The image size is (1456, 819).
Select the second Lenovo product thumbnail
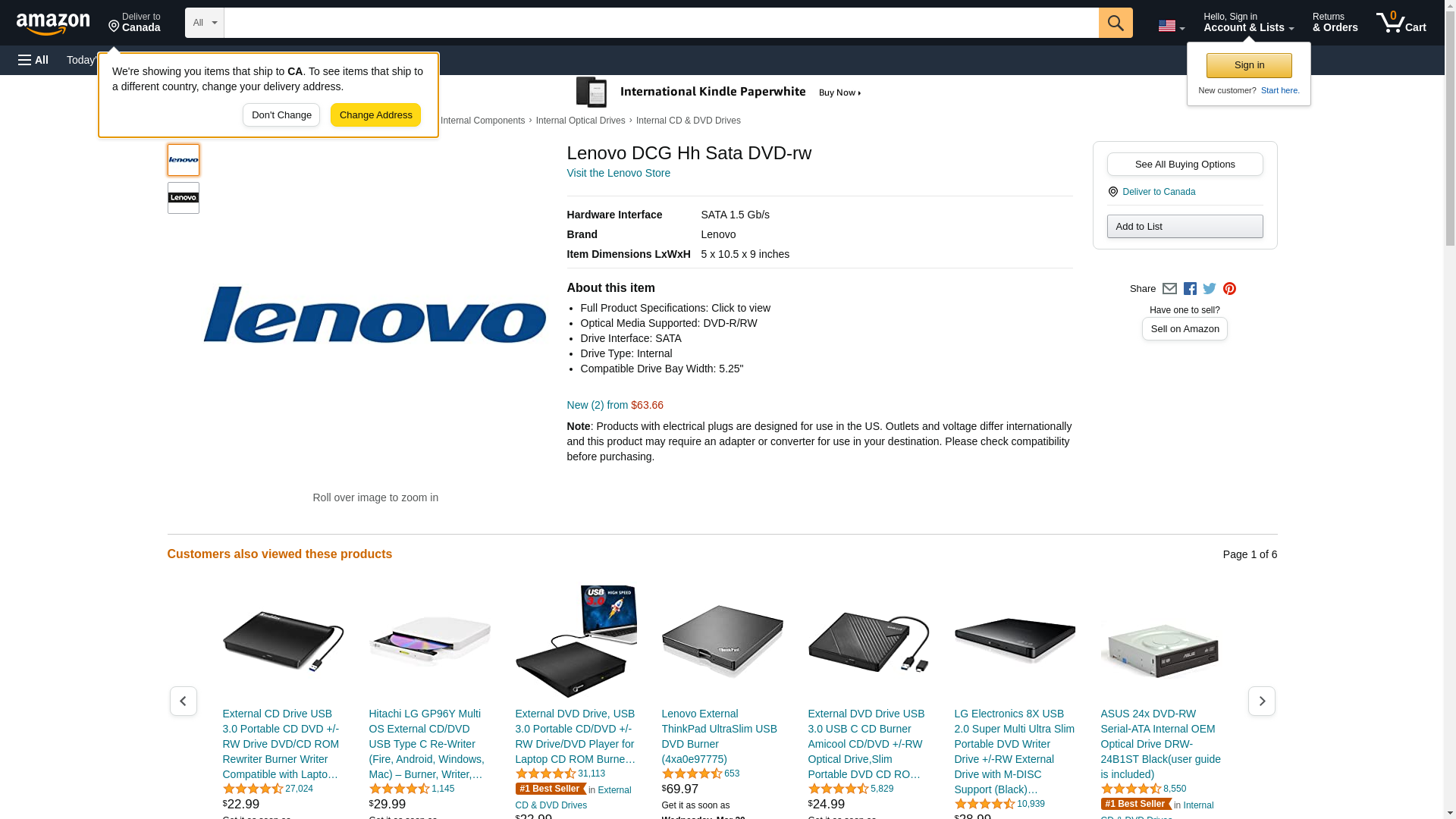coord(184,198)
